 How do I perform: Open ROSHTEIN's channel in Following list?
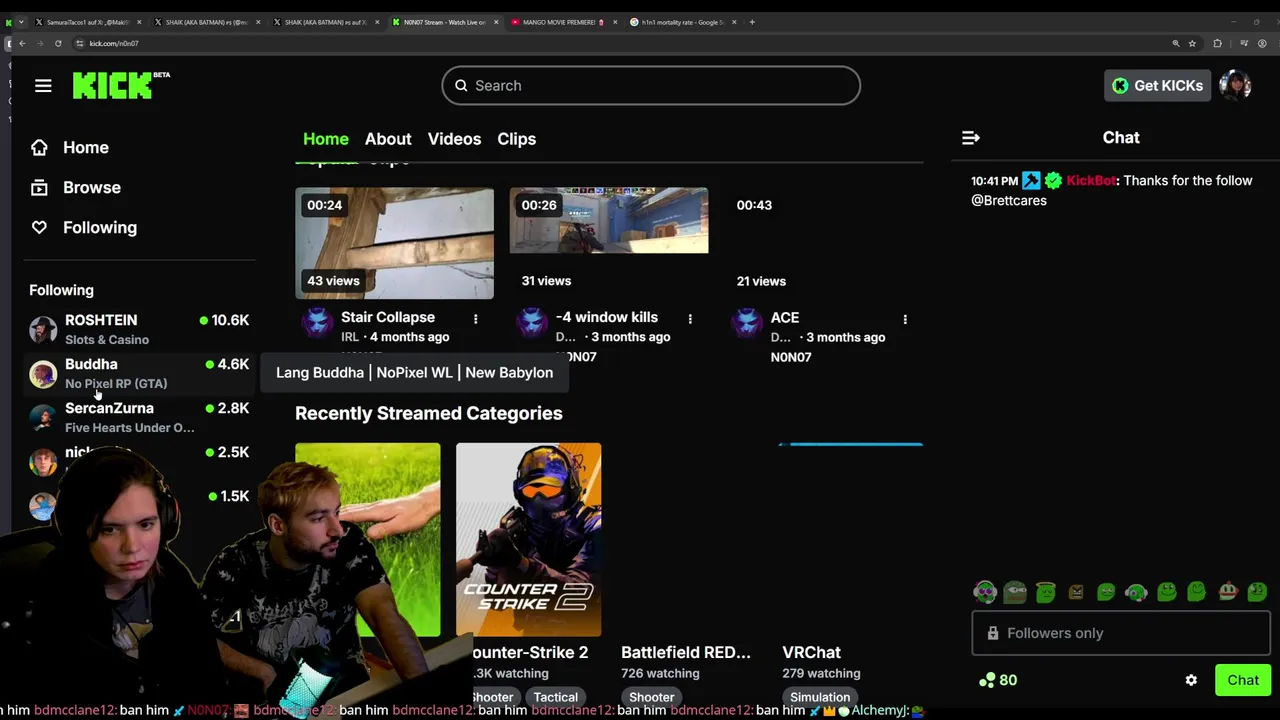coord(140,329)
